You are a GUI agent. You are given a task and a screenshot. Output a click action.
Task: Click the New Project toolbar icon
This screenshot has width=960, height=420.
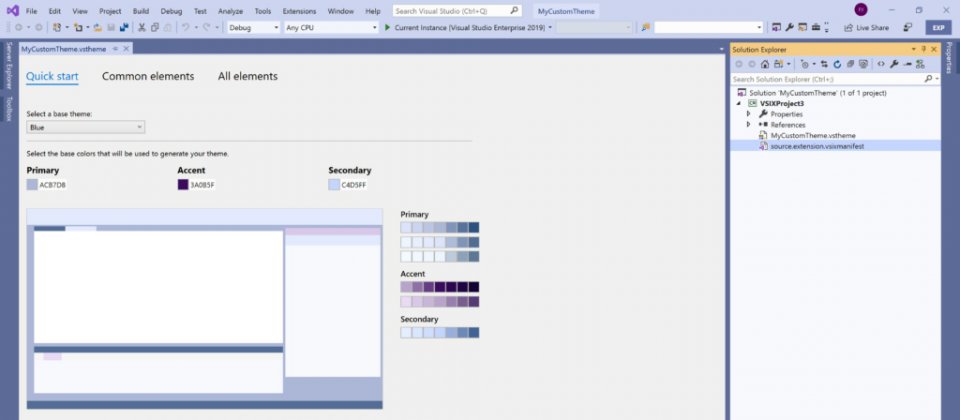57,28
